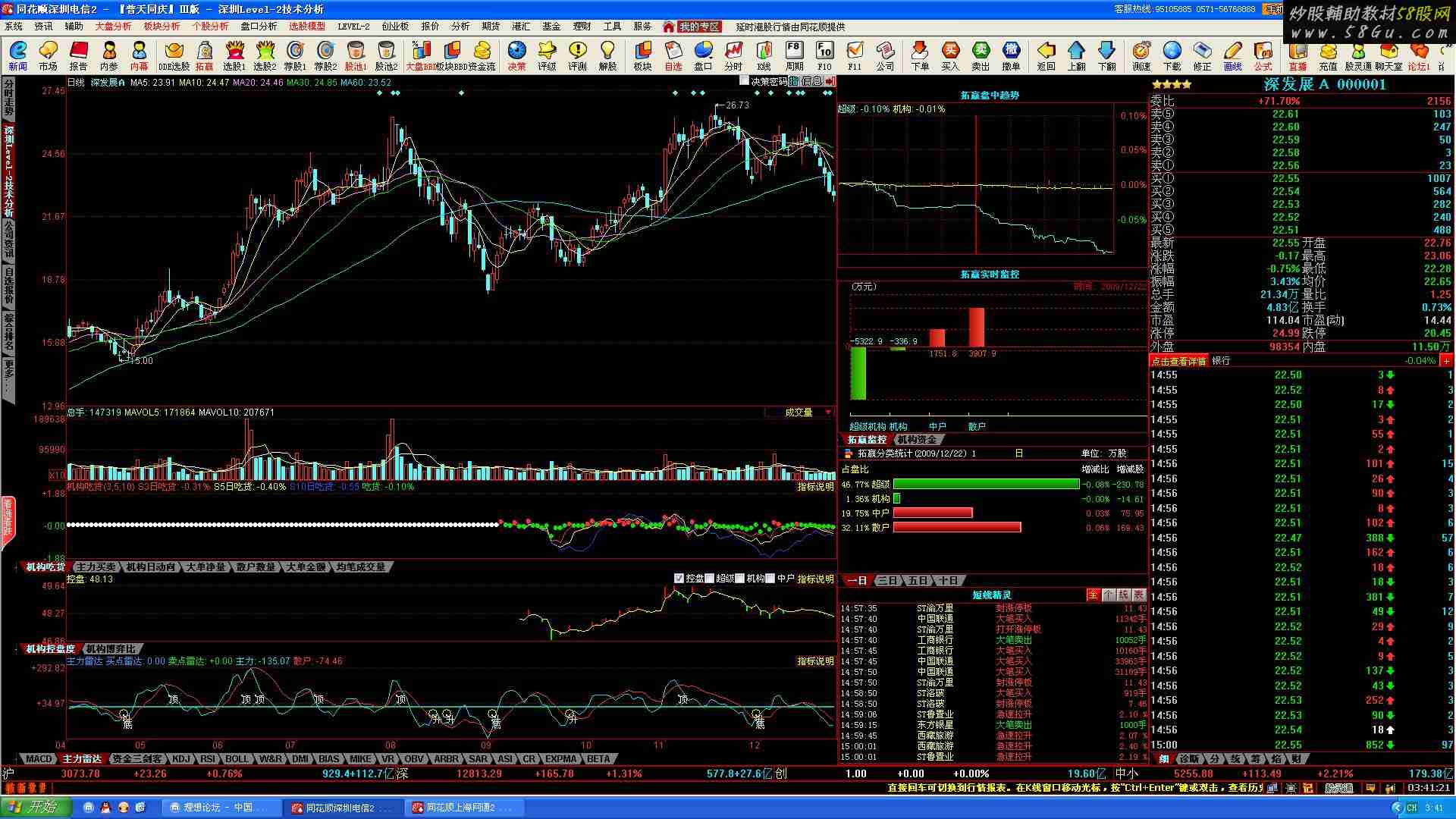Open the 自选 watchlist icon
The width and height of the screenshot is (1456, 819).
(x=673, y=56)
